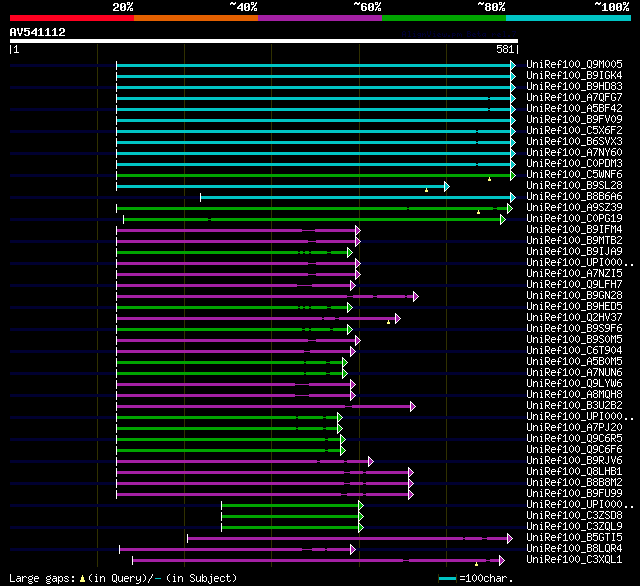Select the UniRef100_B8B8M2 label
The height and width of the screenshot is (586, 640).
coord(574,483)
